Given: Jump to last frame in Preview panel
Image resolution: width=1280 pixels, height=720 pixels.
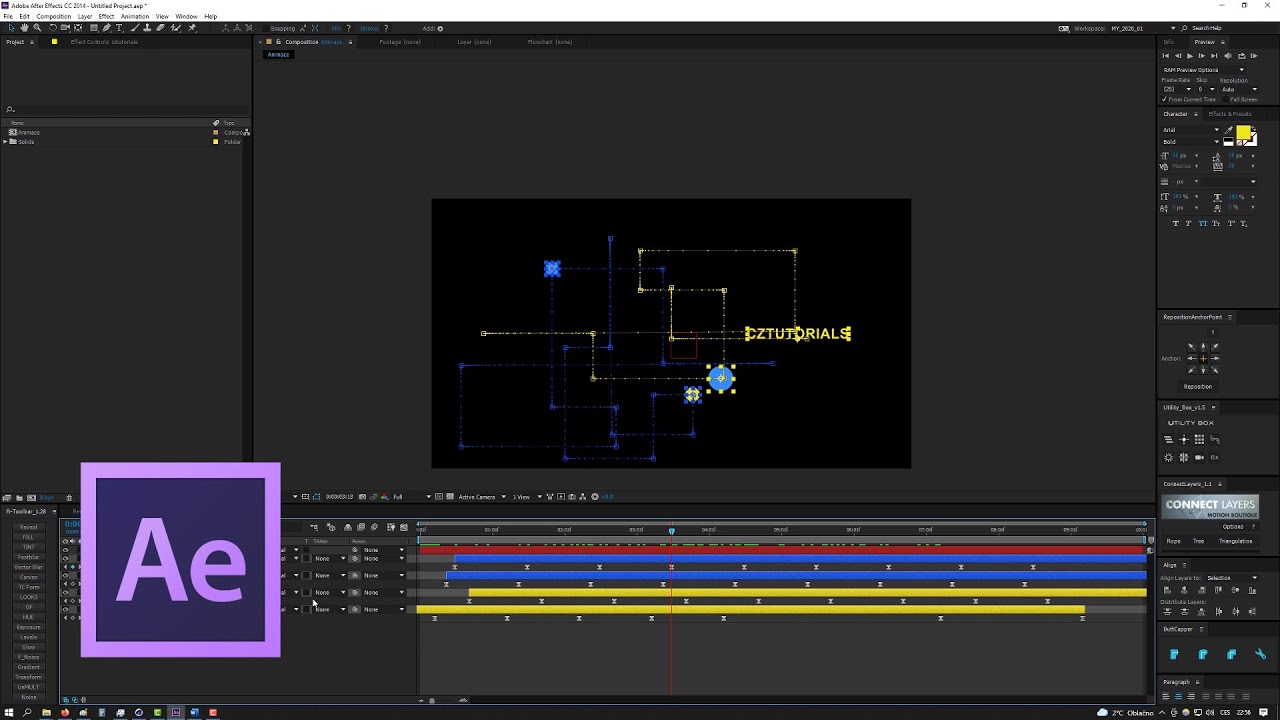Looking at the screenshot, I should pyautogui.click(x=1214, y=56).
